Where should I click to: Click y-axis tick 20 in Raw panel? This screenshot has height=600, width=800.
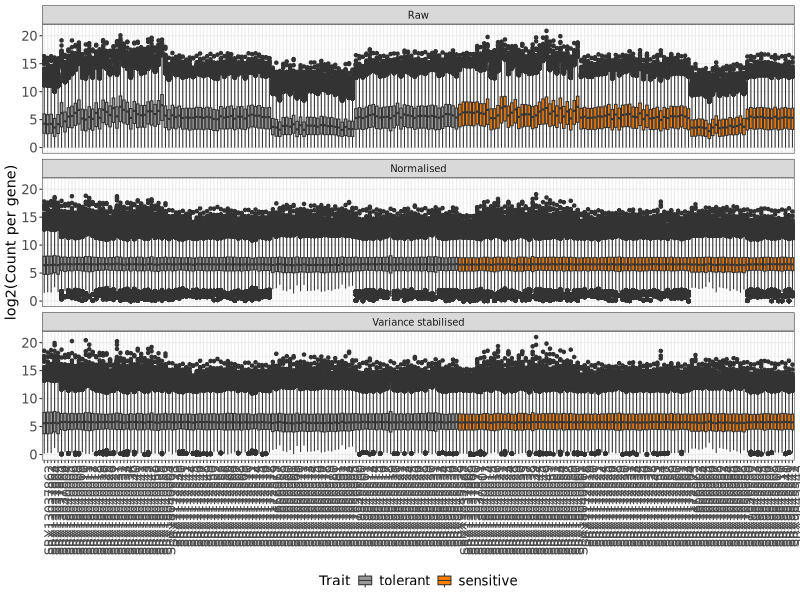[x=29, y=35]
